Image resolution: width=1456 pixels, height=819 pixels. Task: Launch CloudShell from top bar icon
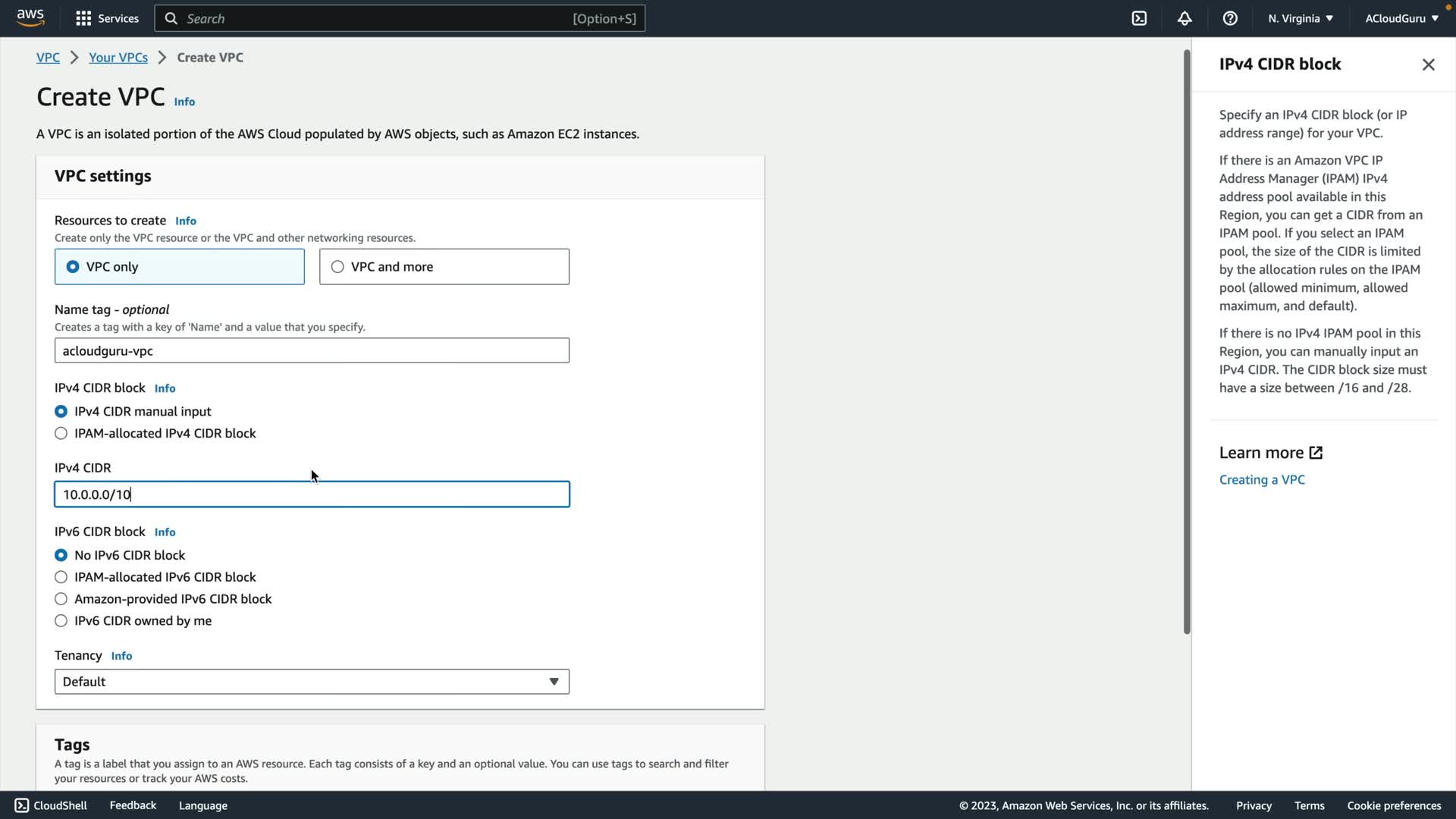1139,18
